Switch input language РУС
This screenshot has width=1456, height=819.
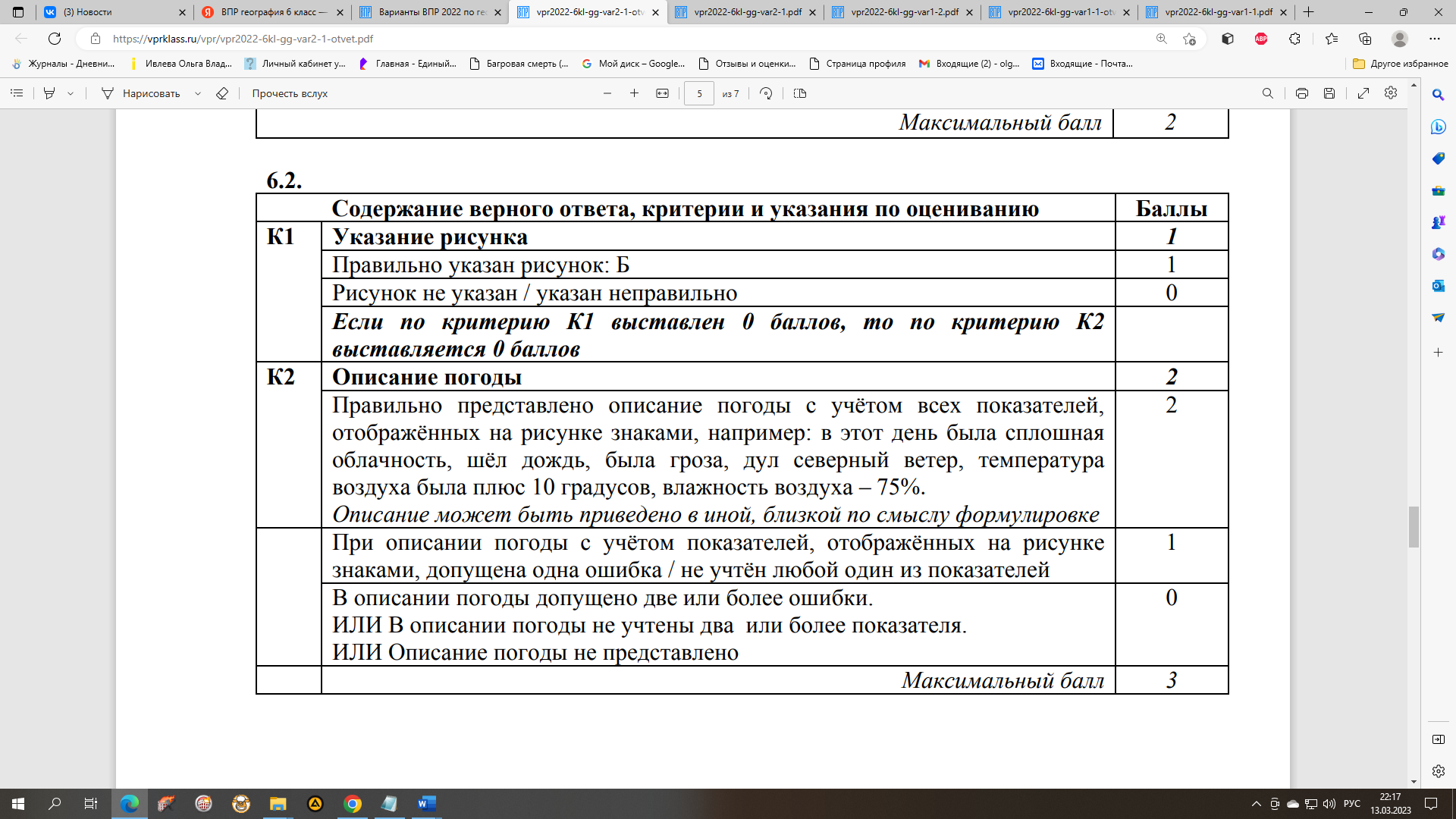pyautogui.click(x=1352, y=804)
